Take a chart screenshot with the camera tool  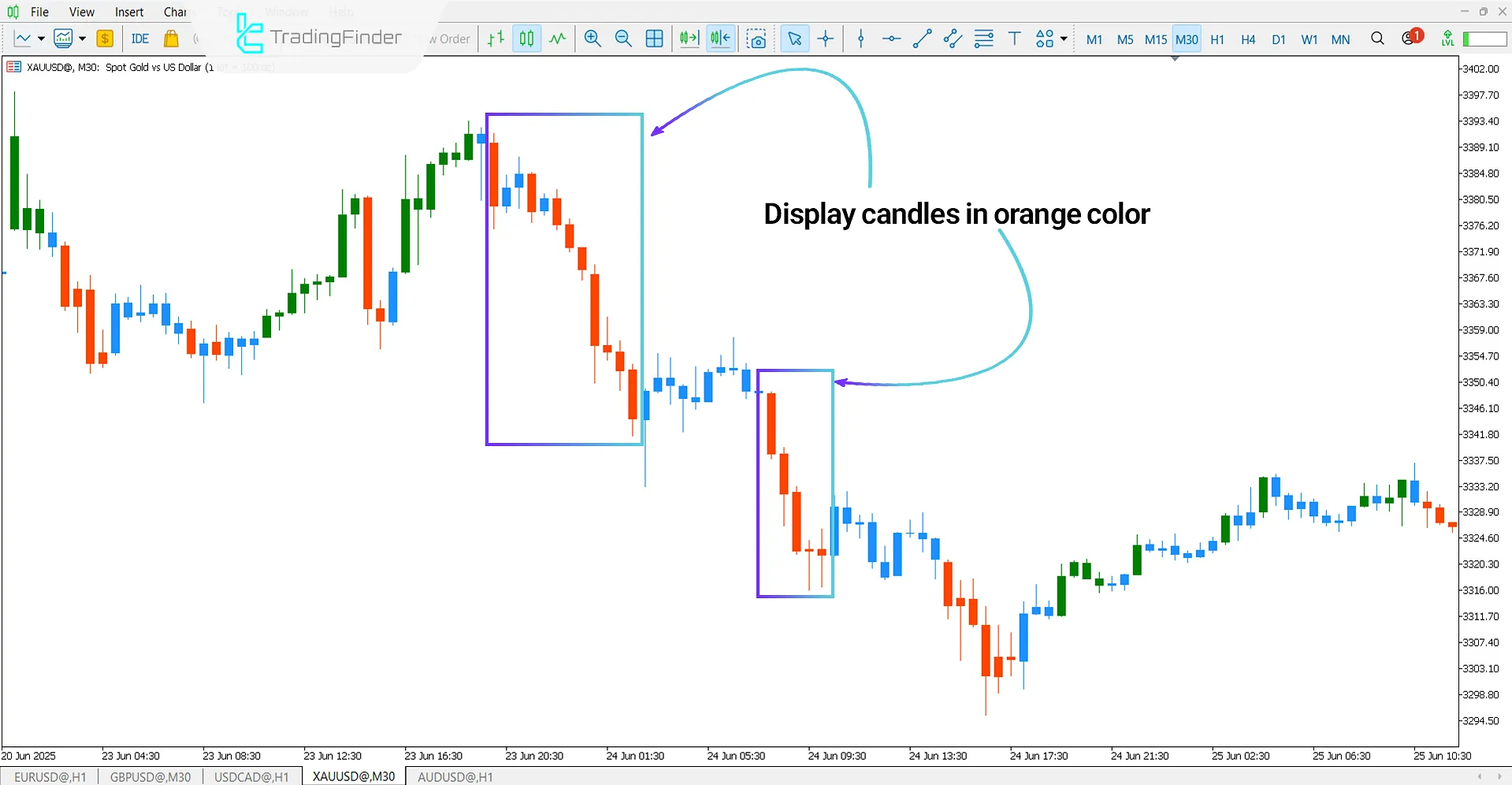point(756,38)
